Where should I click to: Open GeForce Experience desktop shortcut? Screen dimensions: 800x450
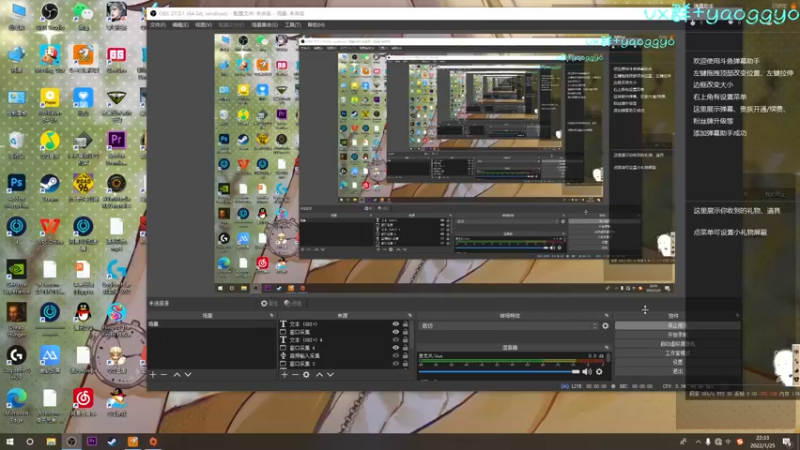pos(16,277)
